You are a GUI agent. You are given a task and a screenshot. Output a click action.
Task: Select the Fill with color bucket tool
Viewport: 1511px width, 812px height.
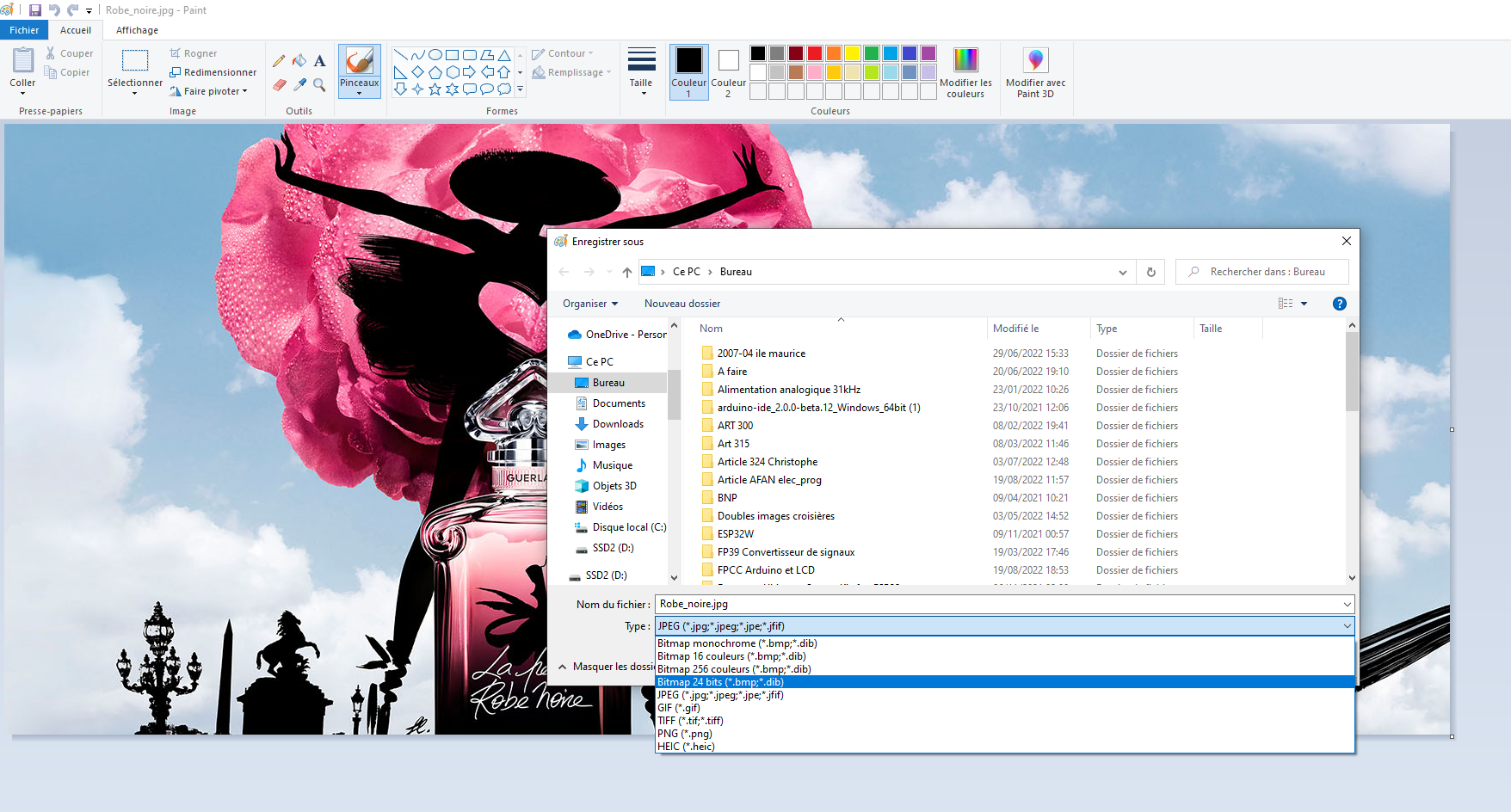coord(299,61)
